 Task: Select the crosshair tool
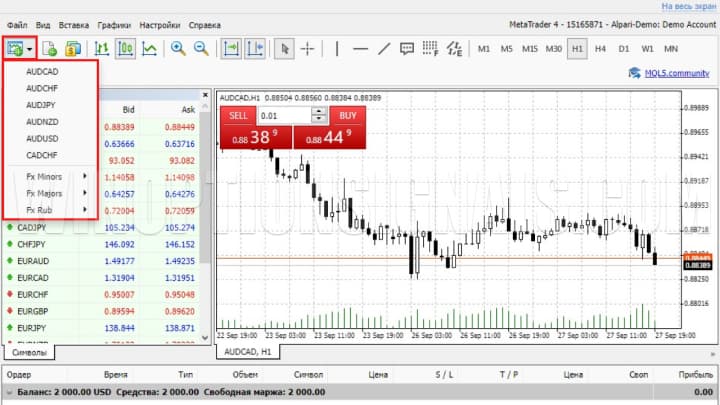(x=308, y=48)
